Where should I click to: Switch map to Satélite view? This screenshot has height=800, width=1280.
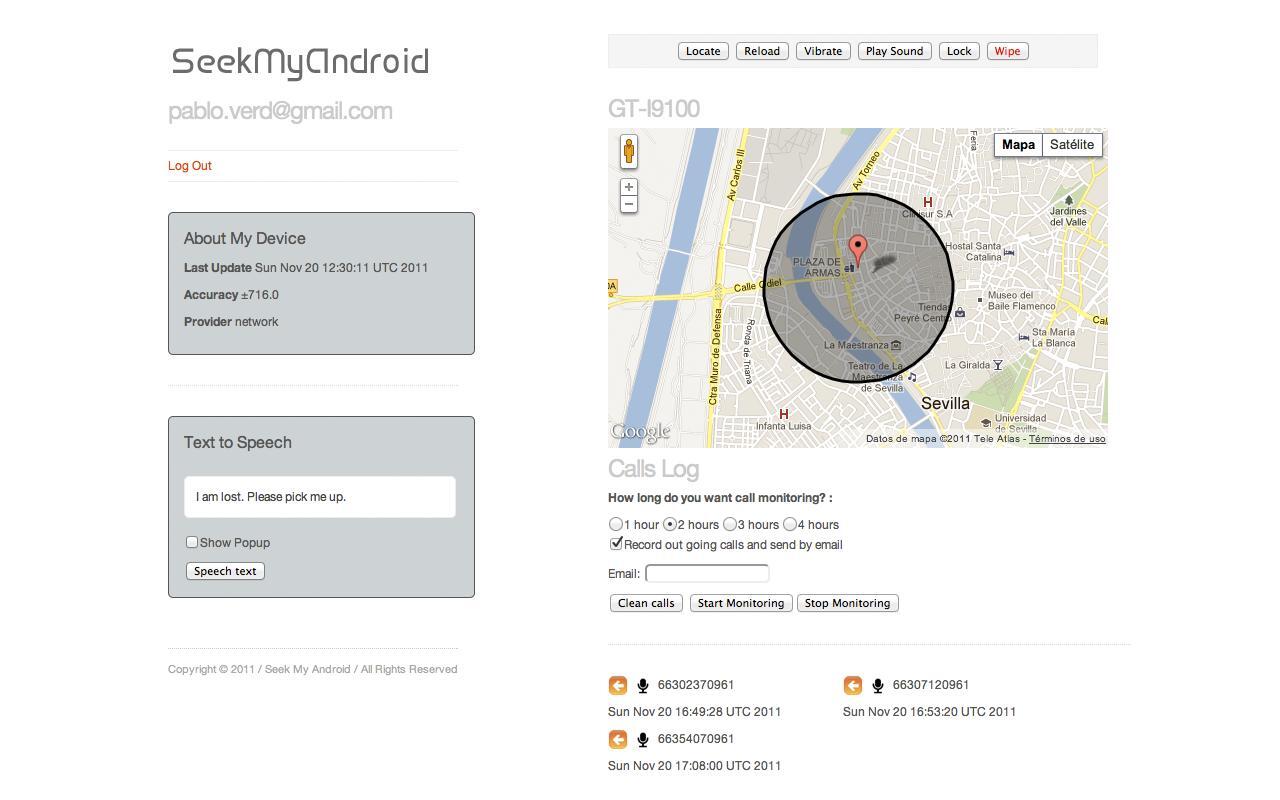coord(1072,145)
